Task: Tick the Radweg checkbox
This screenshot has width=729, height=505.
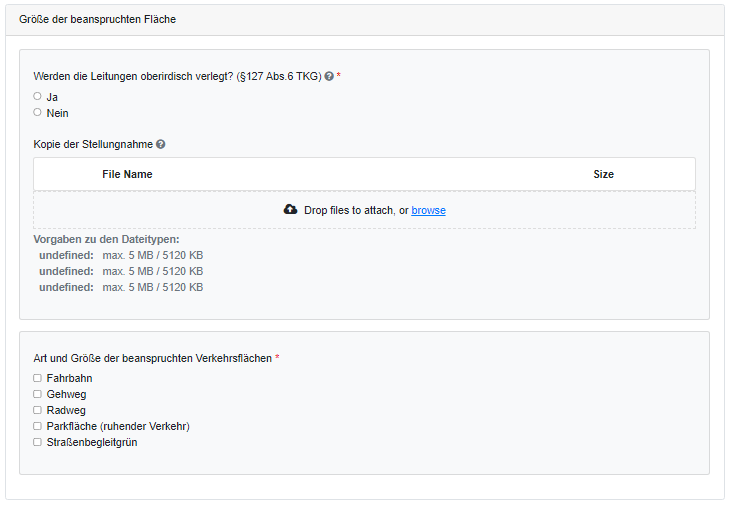Action: [38, 410]
